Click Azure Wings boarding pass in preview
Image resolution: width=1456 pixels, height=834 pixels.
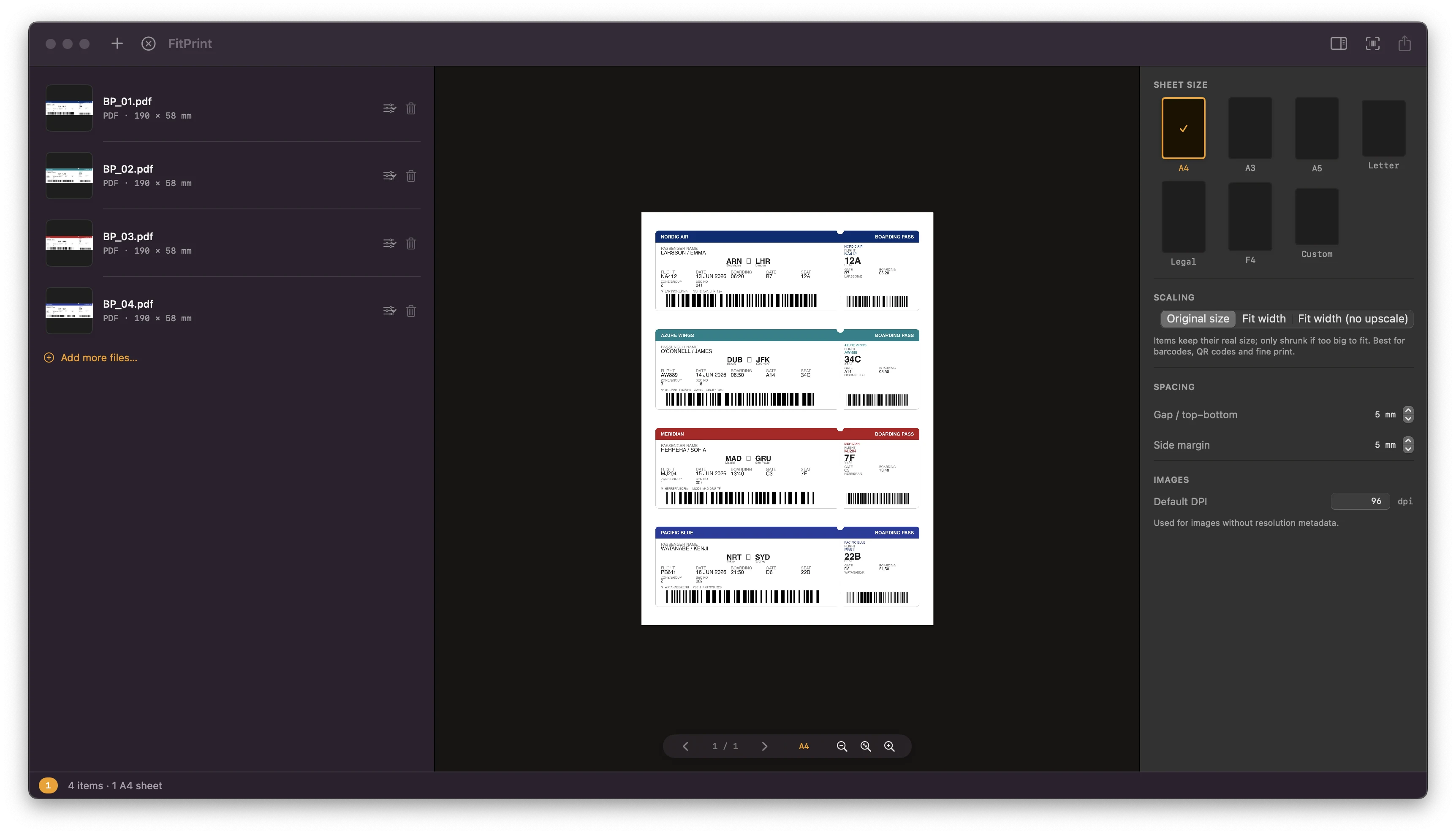coord(787,369)
